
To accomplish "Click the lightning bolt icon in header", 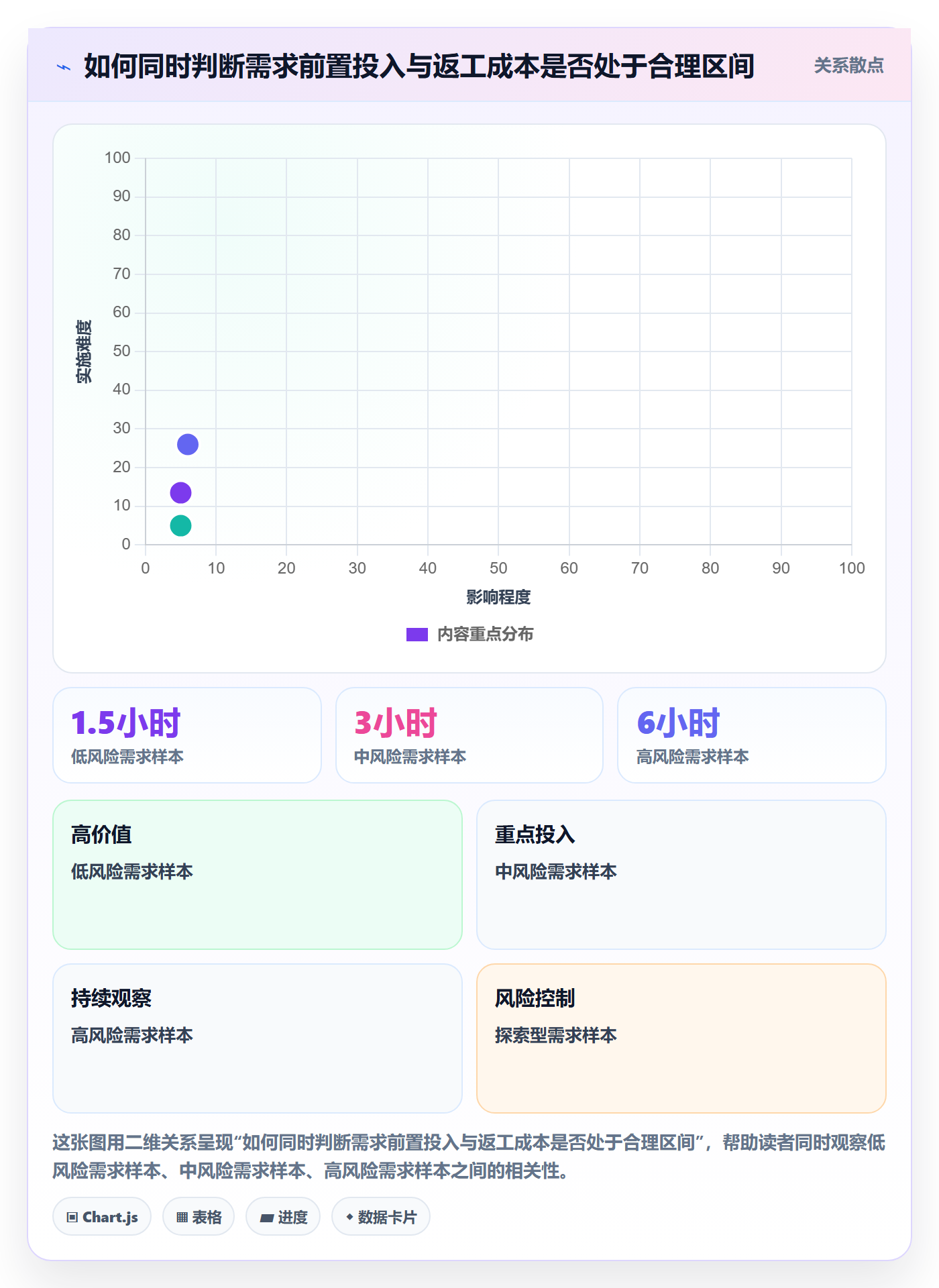I will (64, 67).
